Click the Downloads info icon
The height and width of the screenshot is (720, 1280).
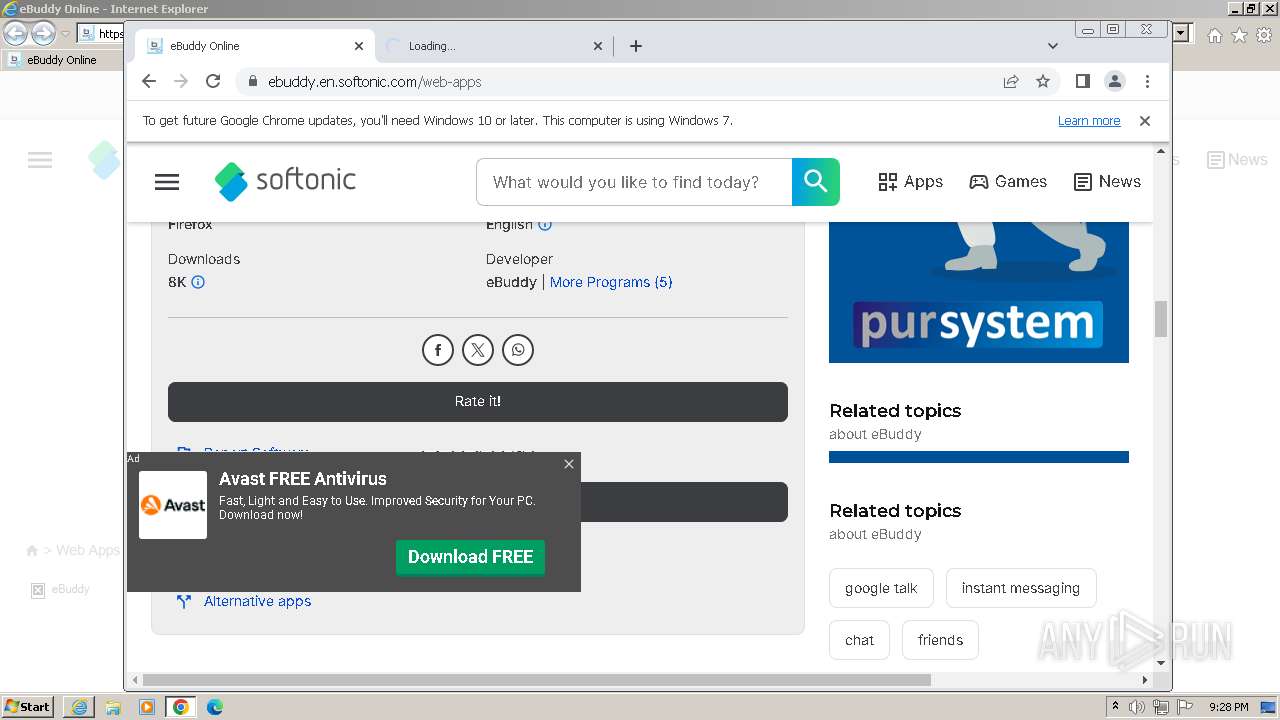pos(198,282)
